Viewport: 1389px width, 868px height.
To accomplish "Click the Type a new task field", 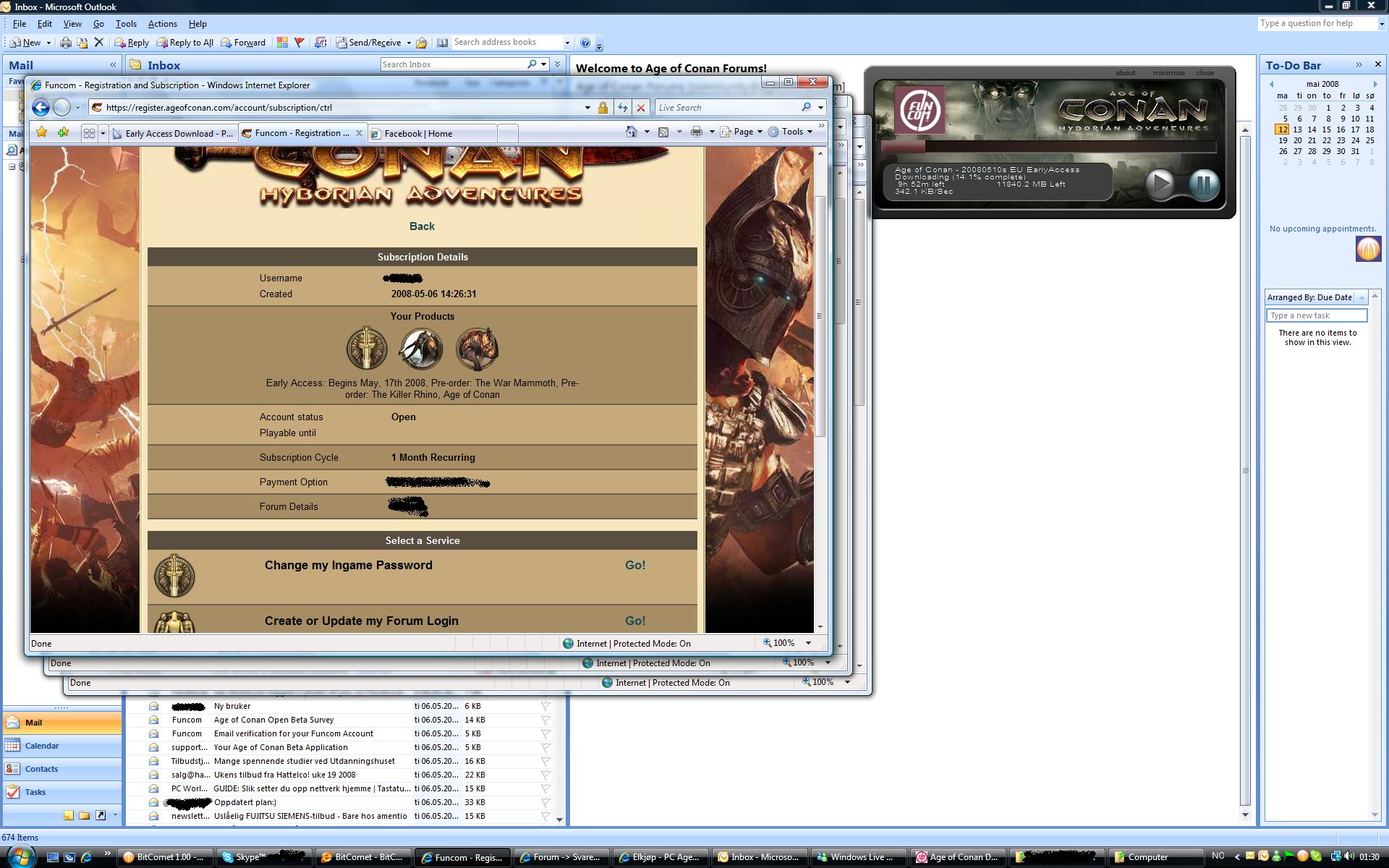I will [1317, 315].
